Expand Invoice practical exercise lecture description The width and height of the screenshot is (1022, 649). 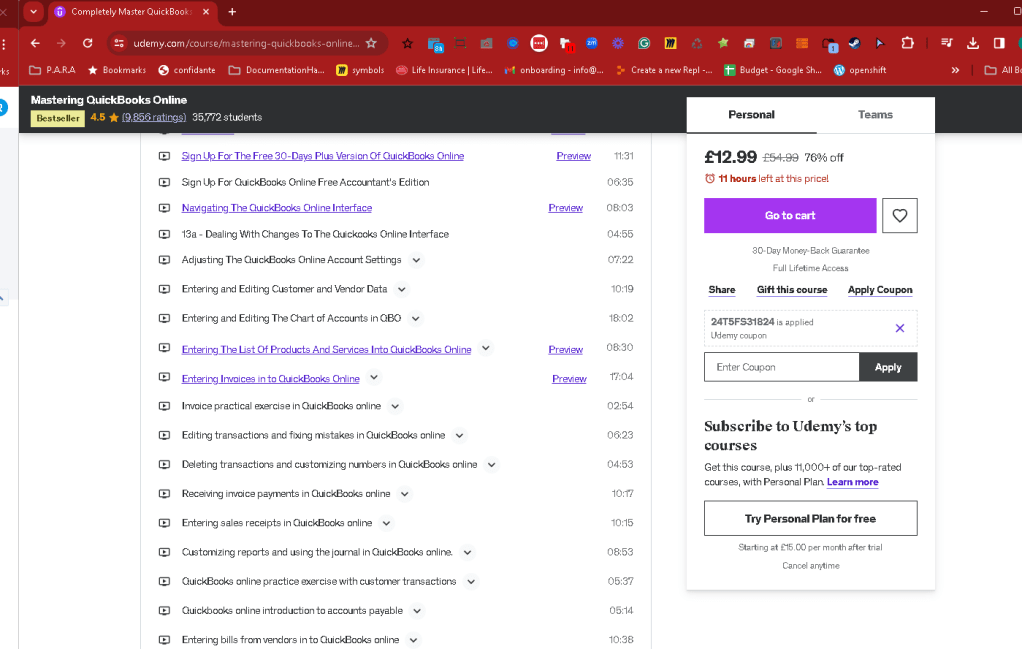(395, 407)
